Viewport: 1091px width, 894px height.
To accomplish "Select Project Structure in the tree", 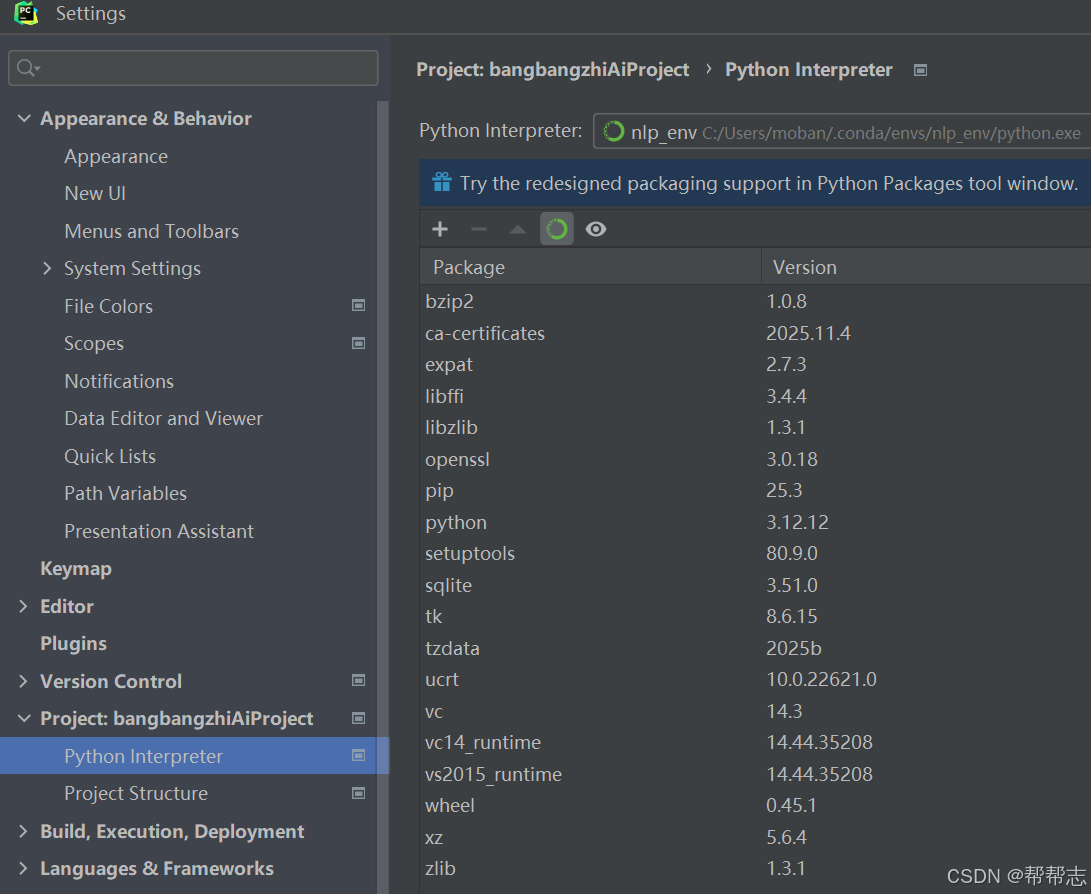I will 136,793.
